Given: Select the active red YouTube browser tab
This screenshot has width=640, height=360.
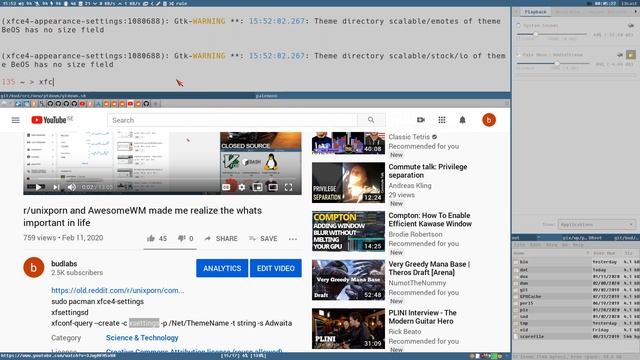Looking at the screenshot, I should click(x=130, y=104).
